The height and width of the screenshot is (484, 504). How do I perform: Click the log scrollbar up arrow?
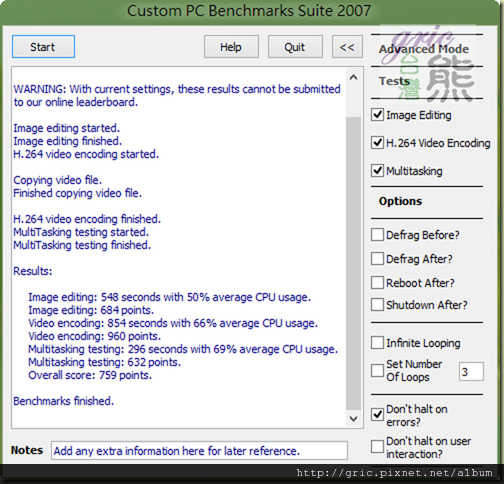(x=354, y=78)
